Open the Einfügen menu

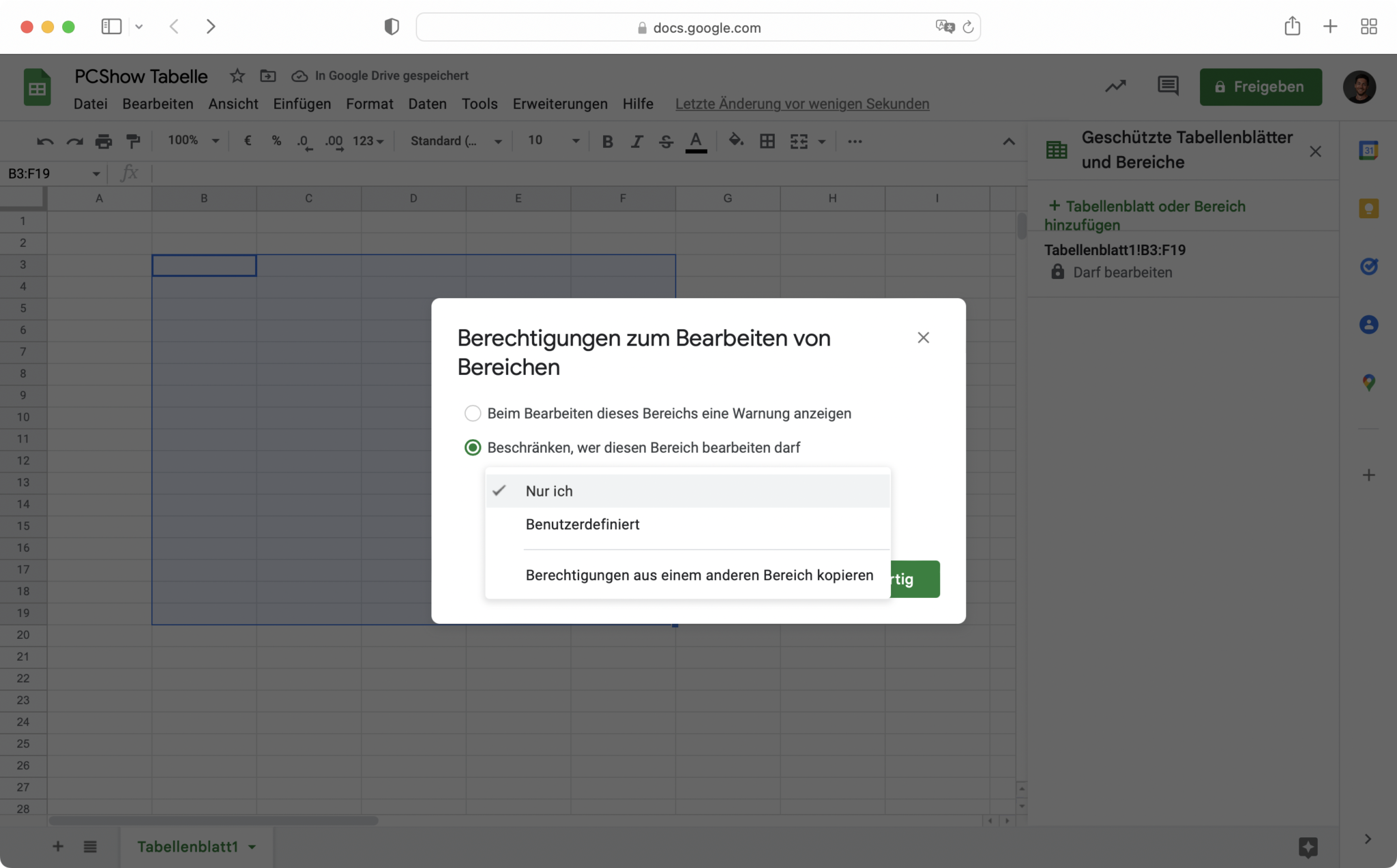302,104
